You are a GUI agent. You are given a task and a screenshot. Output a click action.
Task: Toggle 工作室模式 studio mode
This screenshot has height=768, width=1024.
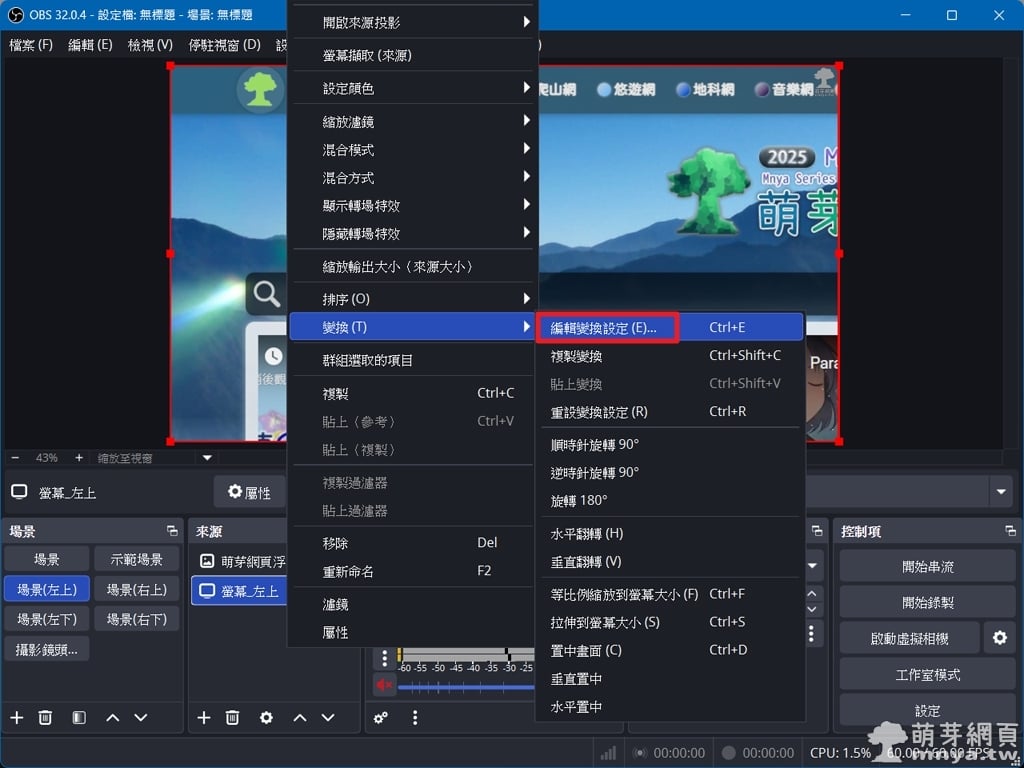point(927,675)
